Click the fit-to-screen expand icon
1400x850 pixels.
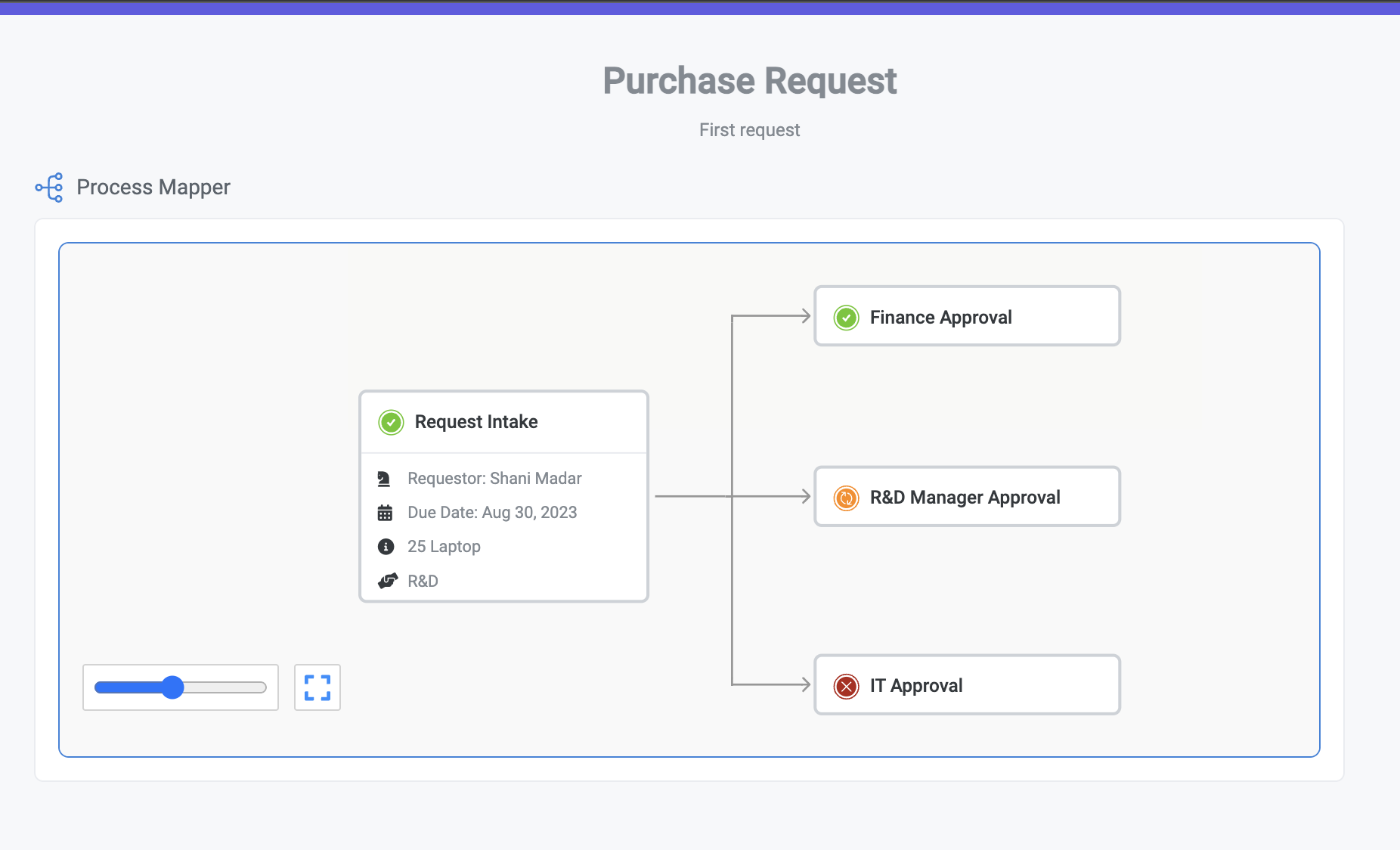pos(317,687)
